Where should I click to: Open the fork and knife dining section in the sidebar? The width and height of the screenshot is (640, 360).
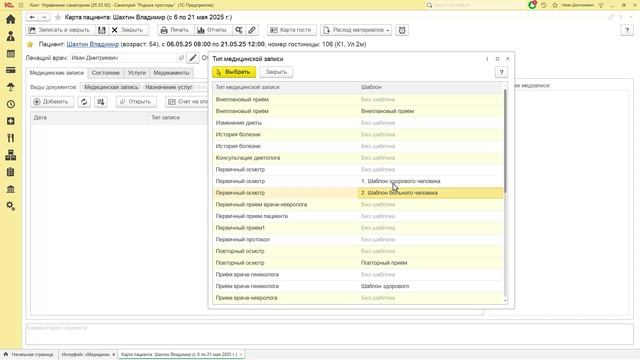tap(11, 138)
